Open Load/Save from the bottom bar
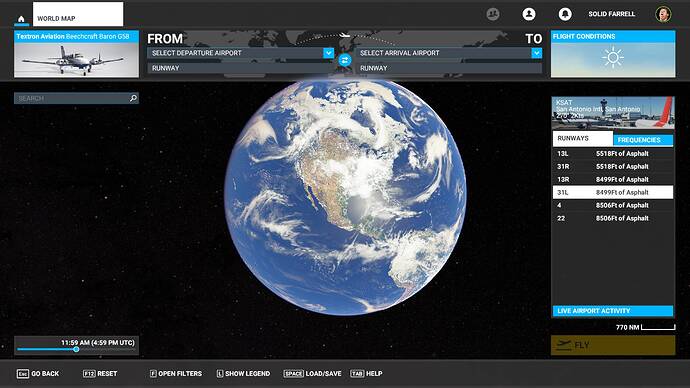 [x=312, y=373]
